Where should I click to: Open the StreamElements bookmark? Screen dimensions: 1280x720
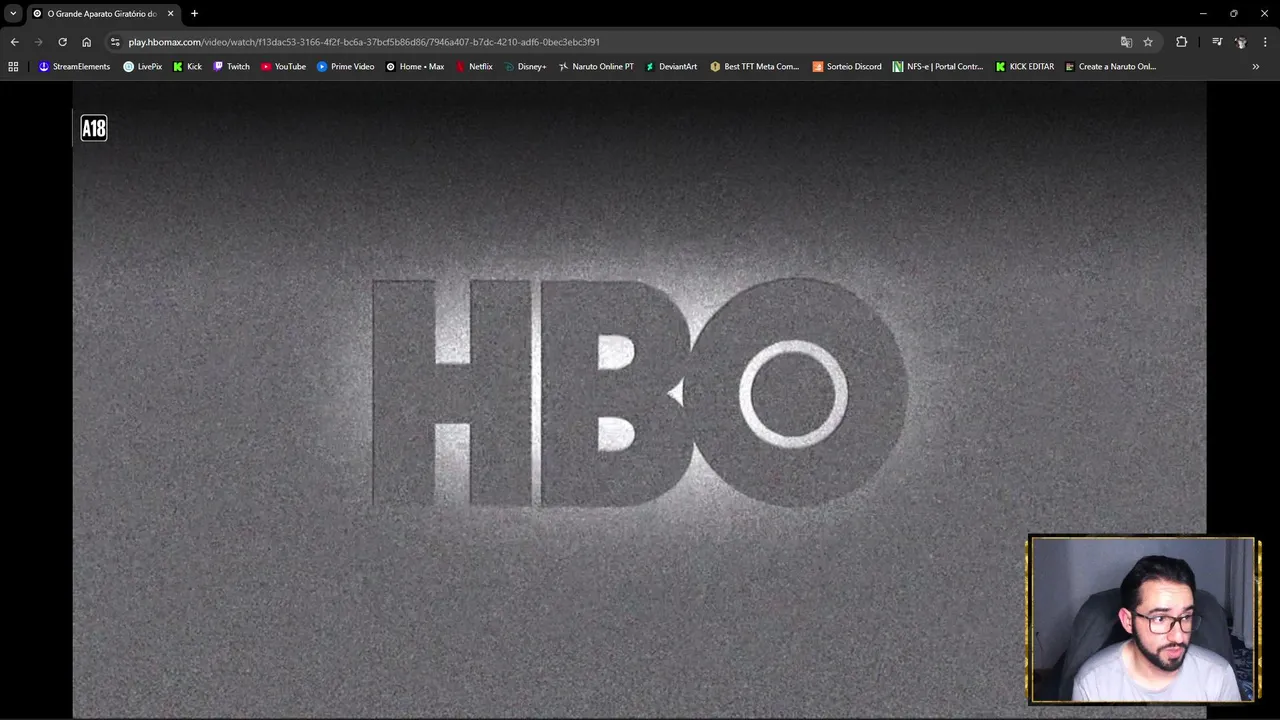pyautogui.click(x=74, y=67)
